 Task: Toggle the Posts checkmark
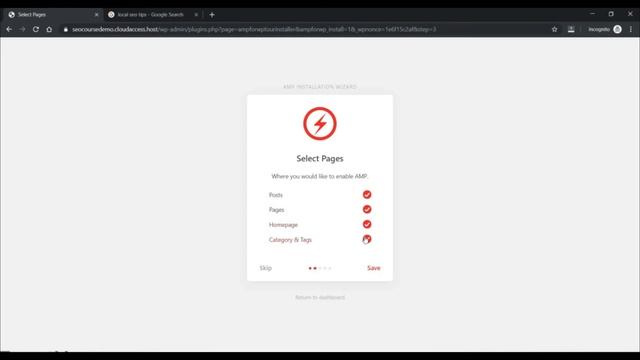[x=367, y=195]
